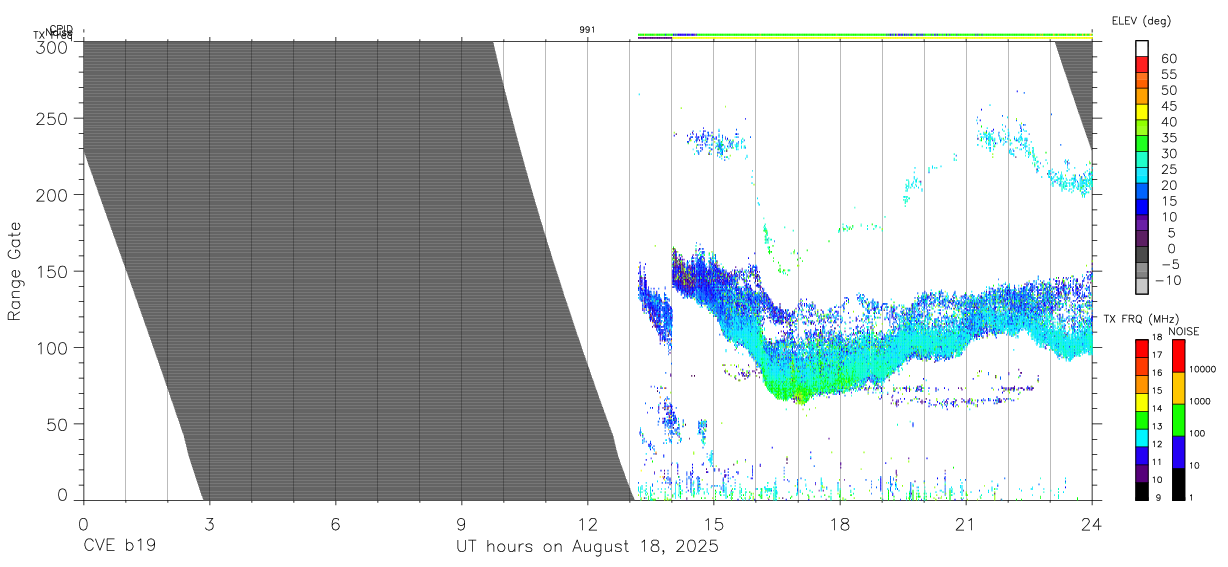The height and width of the screenshot is (567, 1228).
Task: Click the "-10" label on the ELEV scale
Action: point(1168,280)
